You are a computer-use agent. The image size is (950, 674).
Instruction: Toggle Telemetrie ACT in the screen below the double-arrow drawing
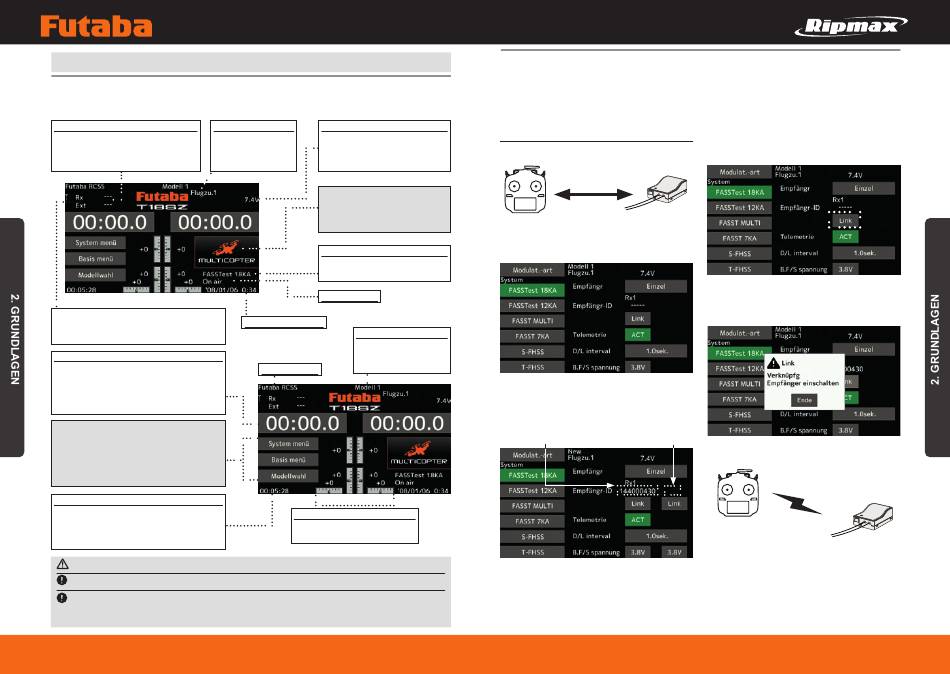(x=637, y=335)
